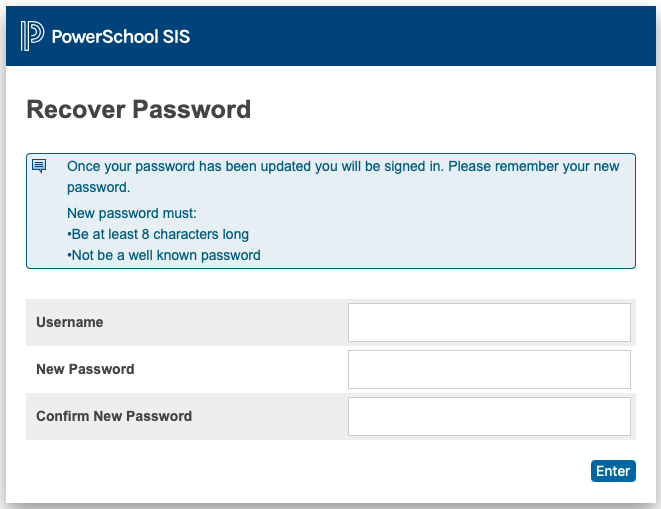Click the word 'Recover' in the page heading
This screenshot has width=661, height=509.
click(x=76, y=109)
